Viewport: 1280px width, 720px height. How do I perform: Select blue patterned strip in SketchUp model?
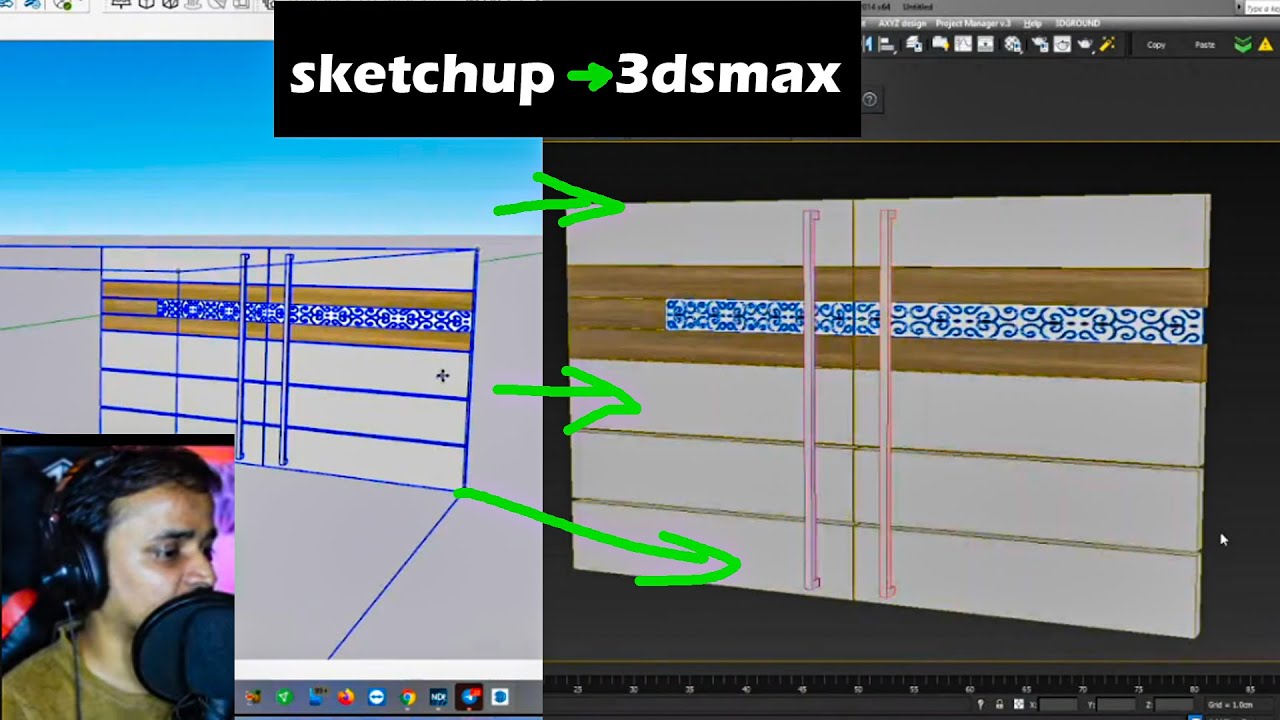pyautogui.click(x=313, y=314)
